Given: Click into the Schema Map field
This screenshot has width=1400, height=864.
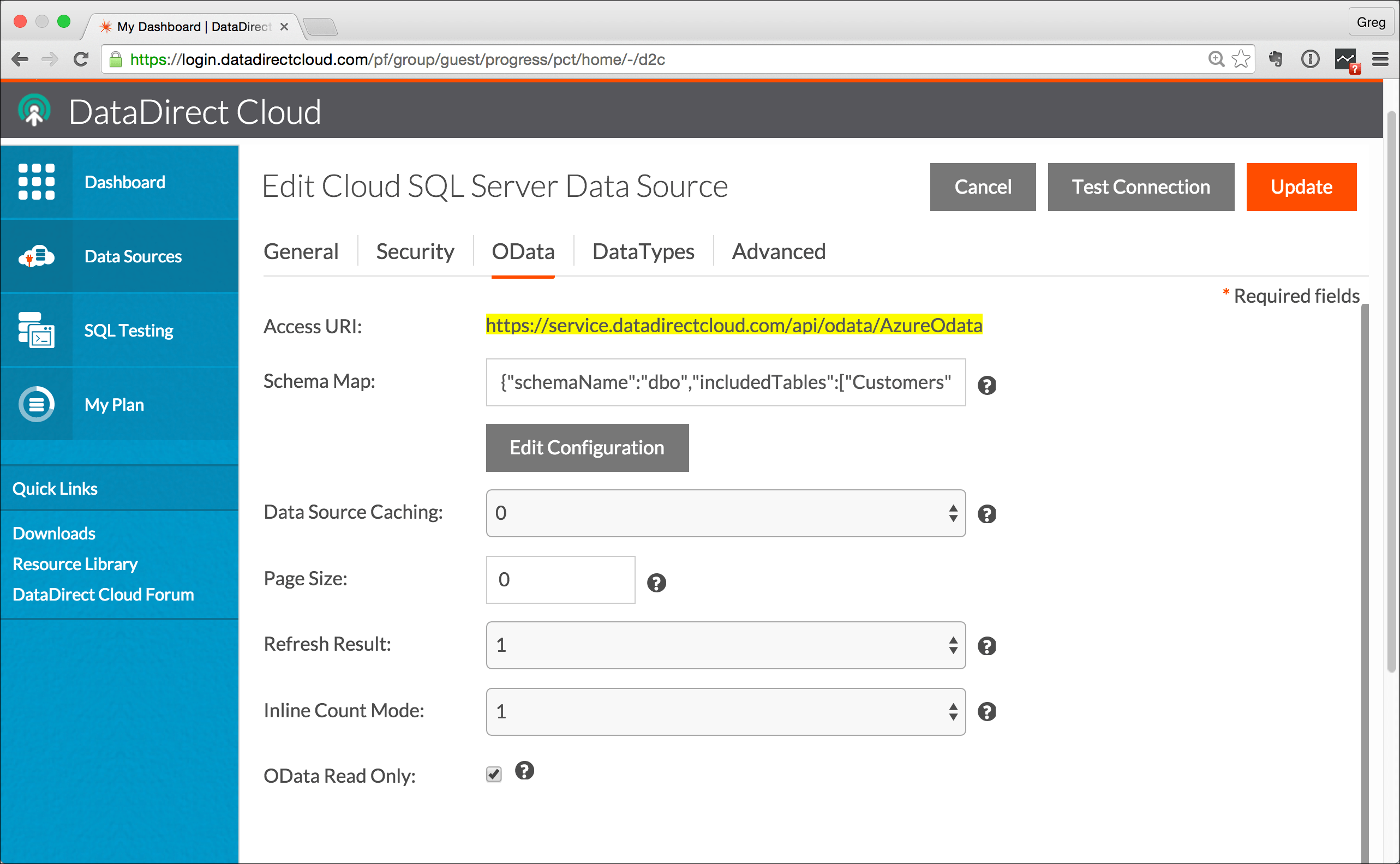Looking at the screenshot, I should tap(726, 382).
